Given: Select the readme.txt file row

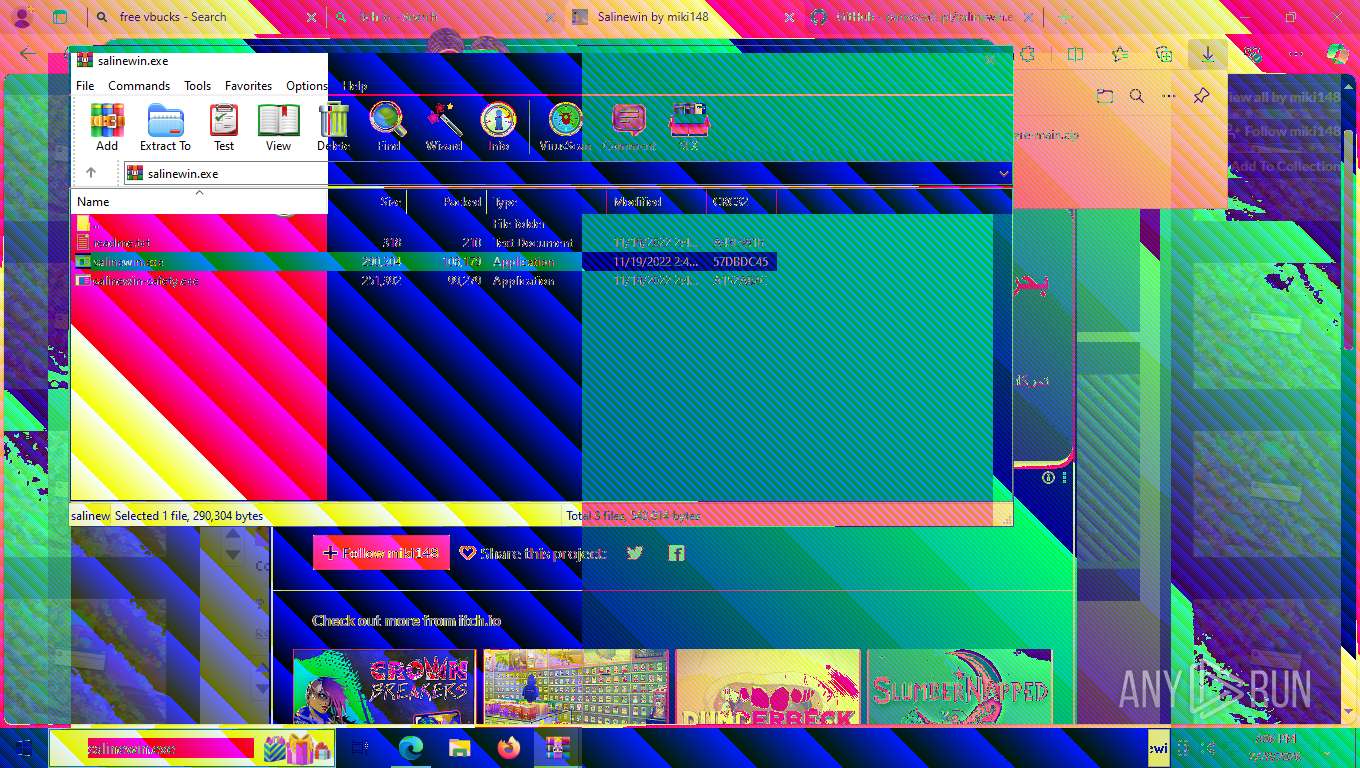Looking at the screenshot, I should (x=424, y=242).
